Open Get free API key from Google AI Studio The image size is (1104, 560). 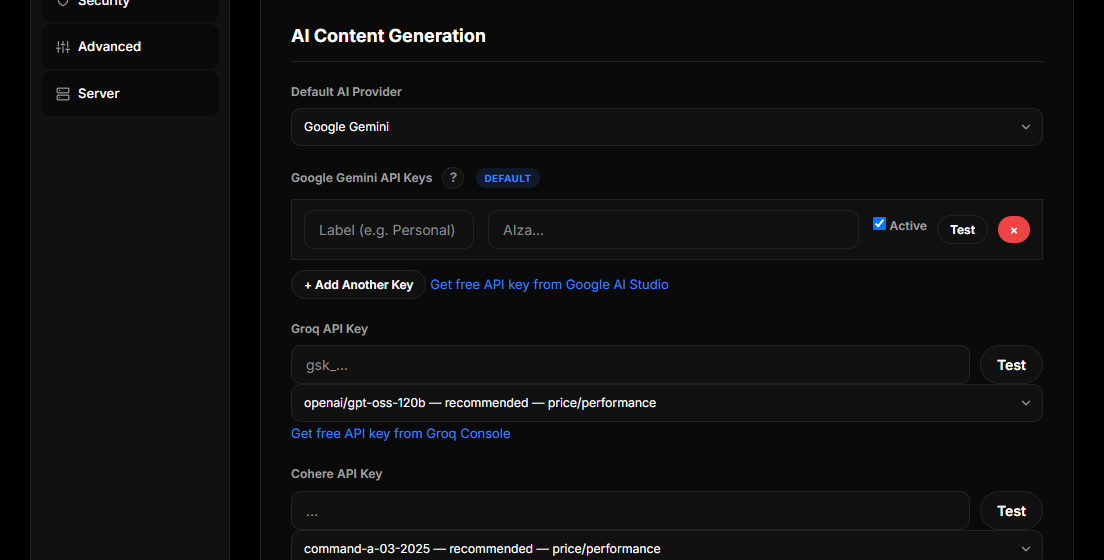(549, 285)
